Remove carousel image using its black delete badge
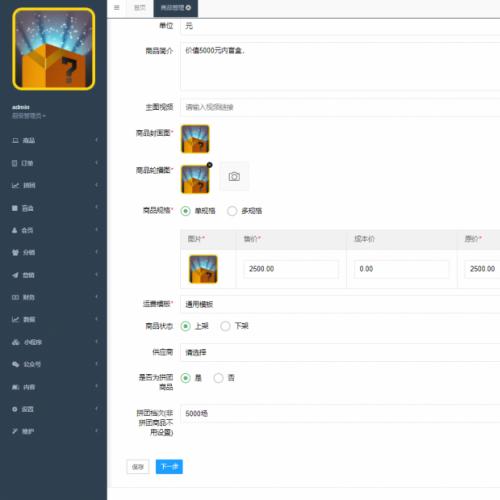 click(x=209, y=165)
